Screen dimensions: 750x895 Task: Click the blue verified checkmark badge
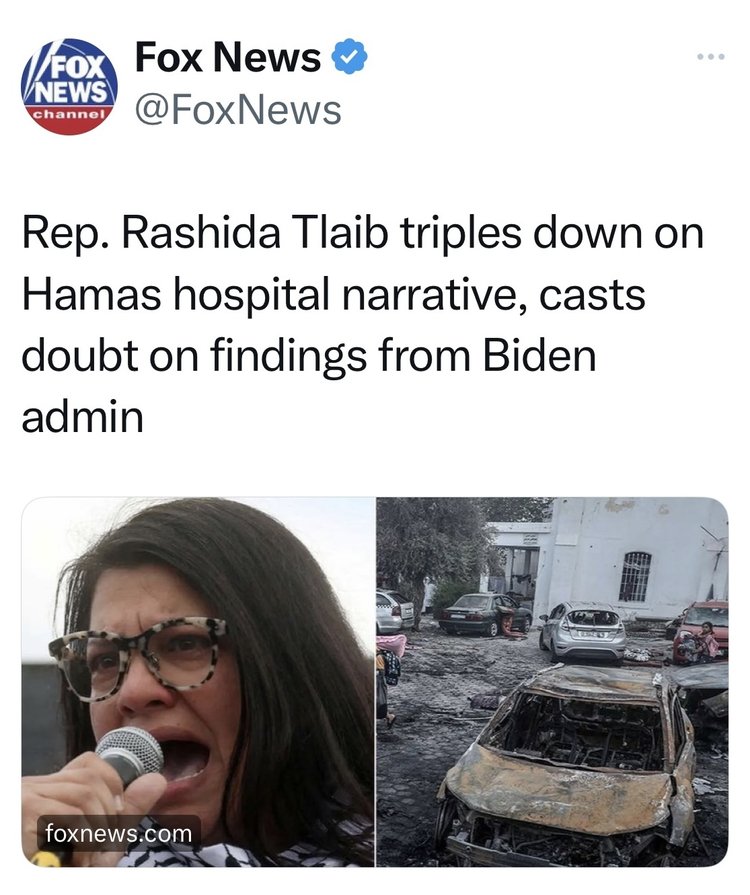click(x=349, y=56)
